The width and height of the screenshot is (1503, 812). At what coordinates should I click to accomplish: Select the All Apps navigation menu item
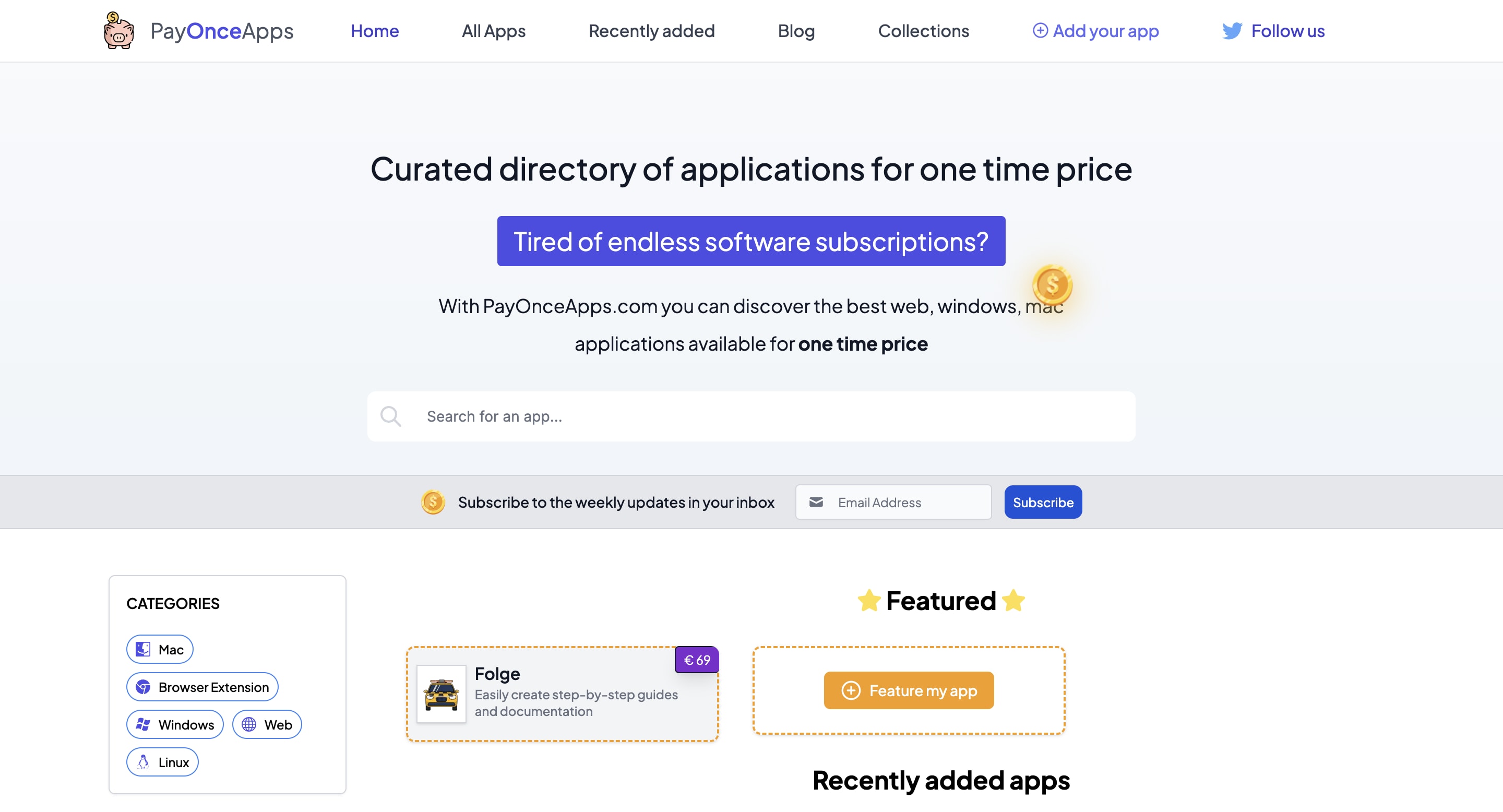click(494, 29)
